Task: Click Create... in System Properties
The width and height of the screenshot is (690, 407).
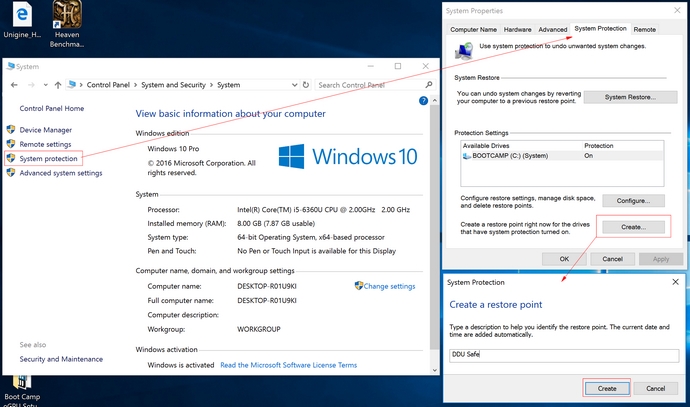Action: tap(633, 227)
